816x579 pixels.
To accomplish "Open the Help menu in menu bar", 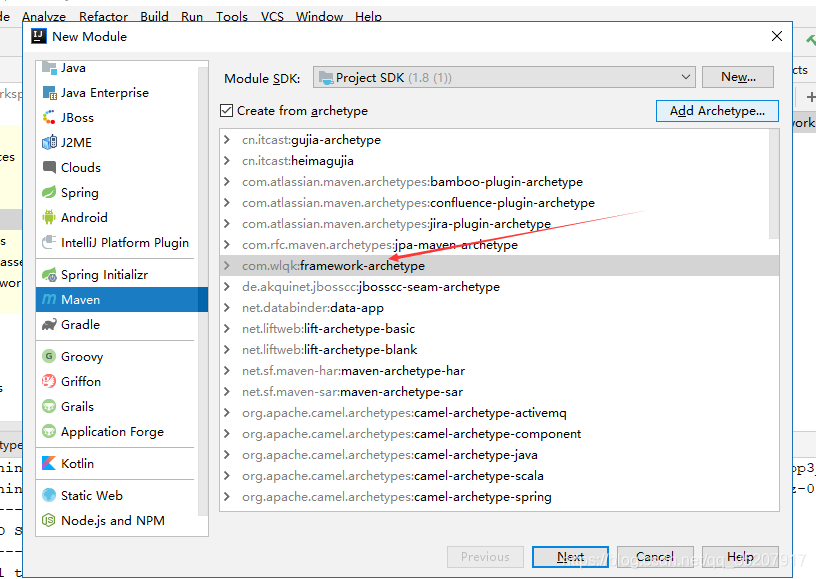I will point(368,16).
